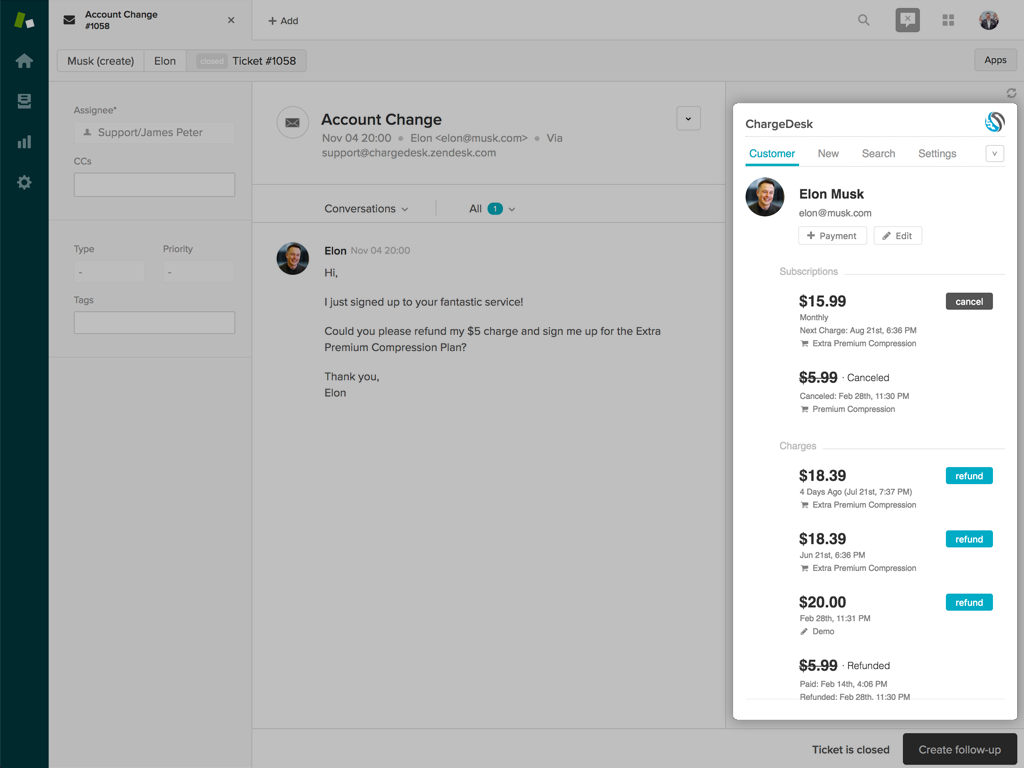Screen dimensions: 1024x768
Task: Expand the Conversations dropdown
Action: [366, 209]
